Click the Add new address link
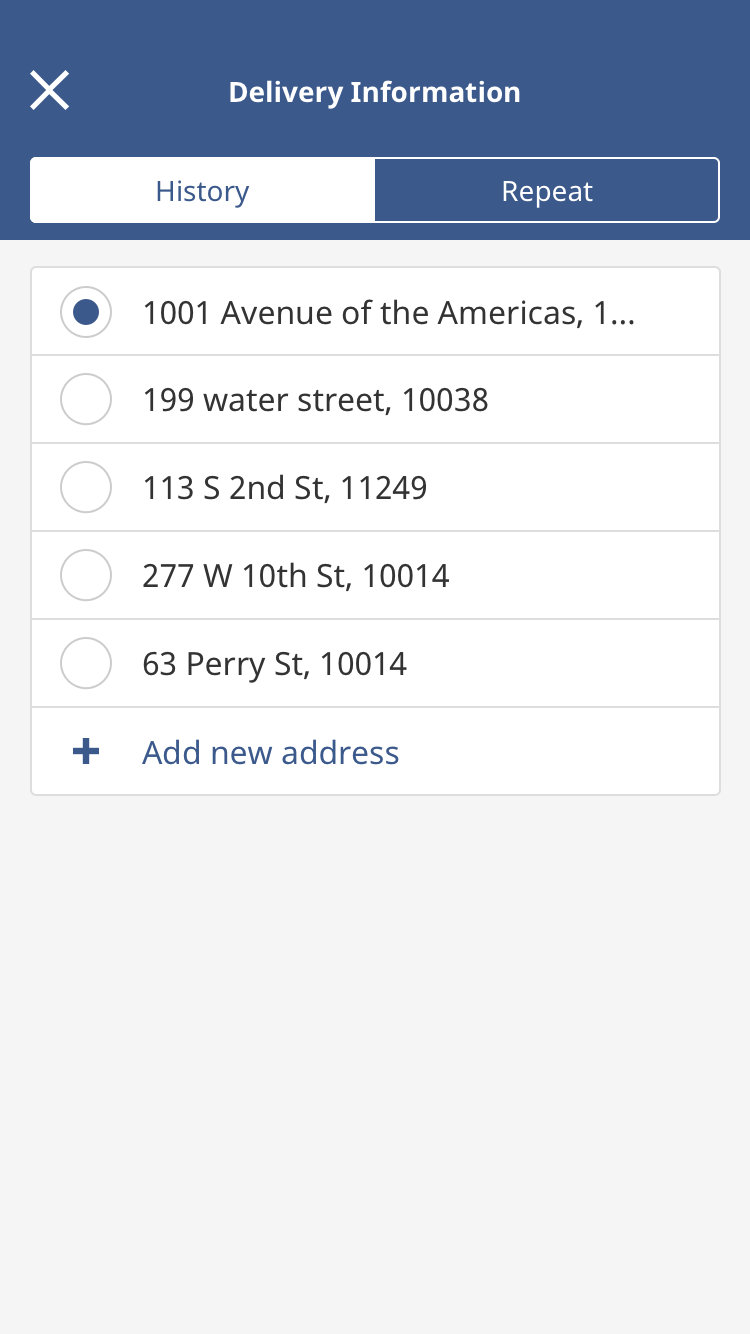The width and height of the screenshot is (750, 1334). (270, 752)
